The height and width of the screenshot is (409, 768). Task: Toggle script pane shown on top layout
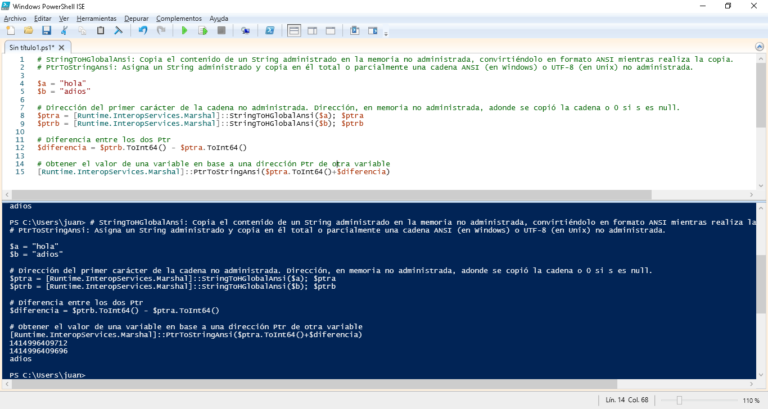click(x=294, y=30)
